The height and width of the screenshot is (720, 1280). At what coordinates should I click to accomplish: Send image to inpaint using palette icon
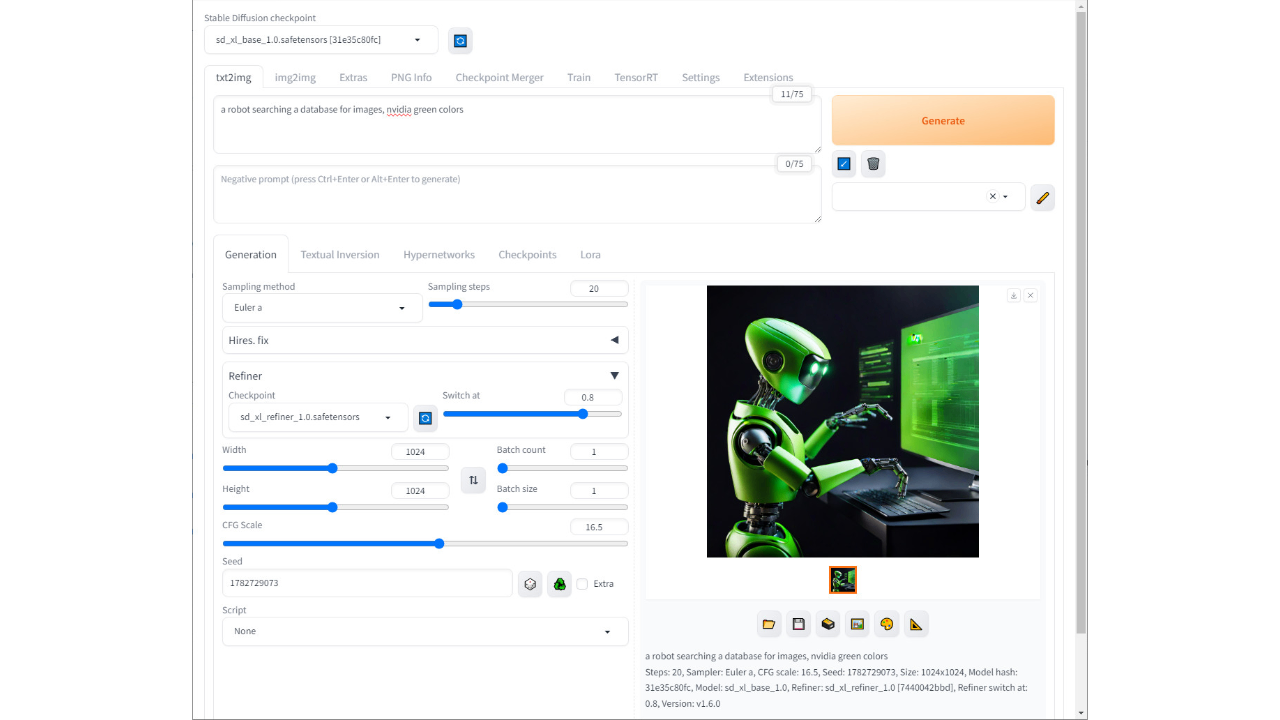click(x=887, y=623)
